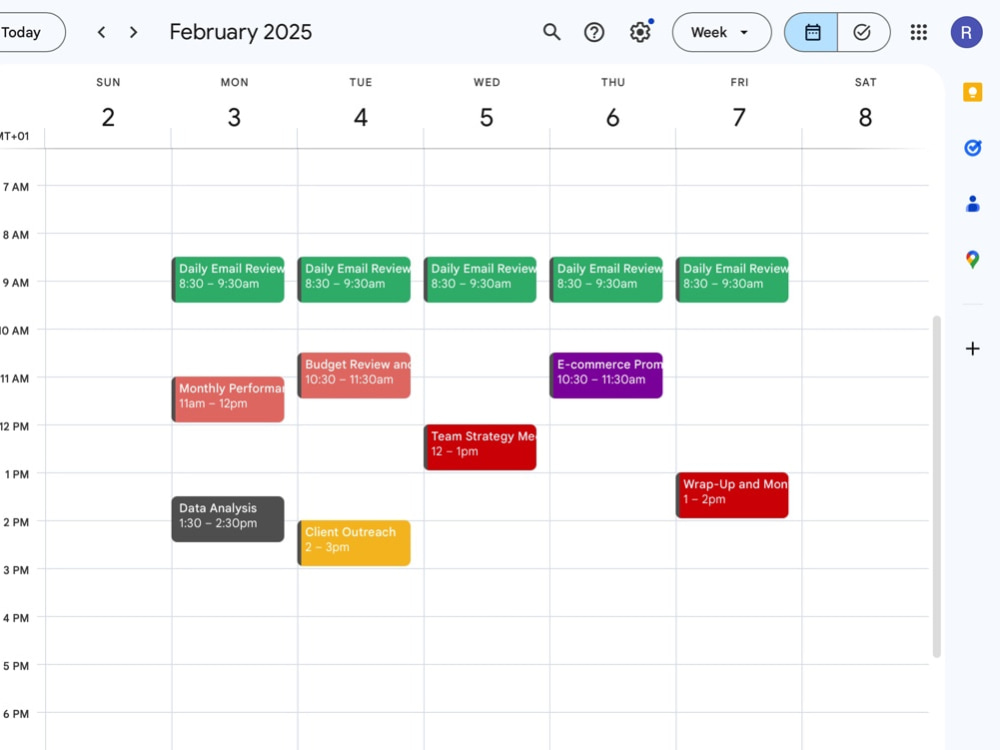Open the Google apps grid

[x=918, y=32]
